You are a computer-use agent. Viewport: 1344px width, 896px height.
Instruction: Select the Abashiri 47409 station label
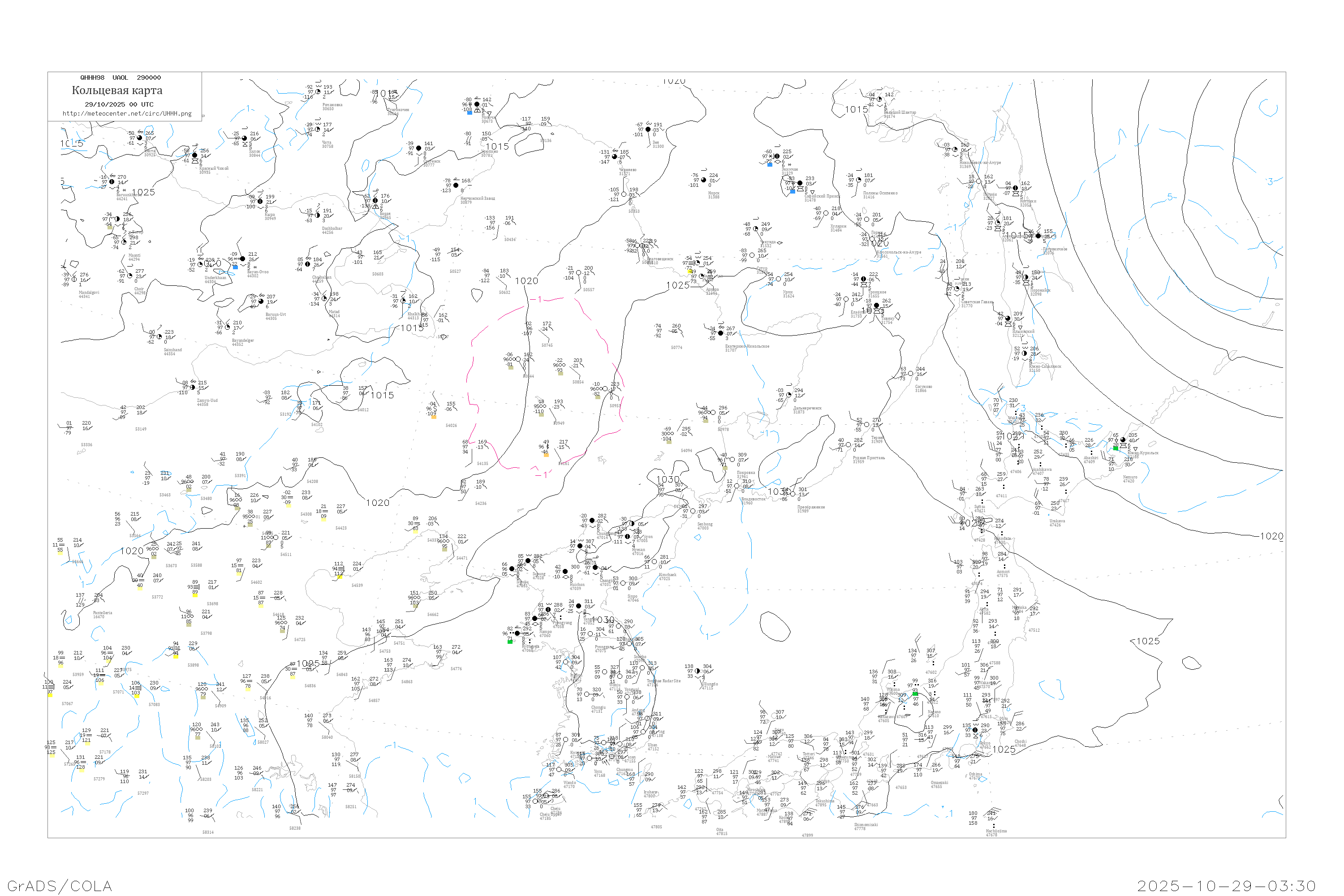pos(1091,460)
